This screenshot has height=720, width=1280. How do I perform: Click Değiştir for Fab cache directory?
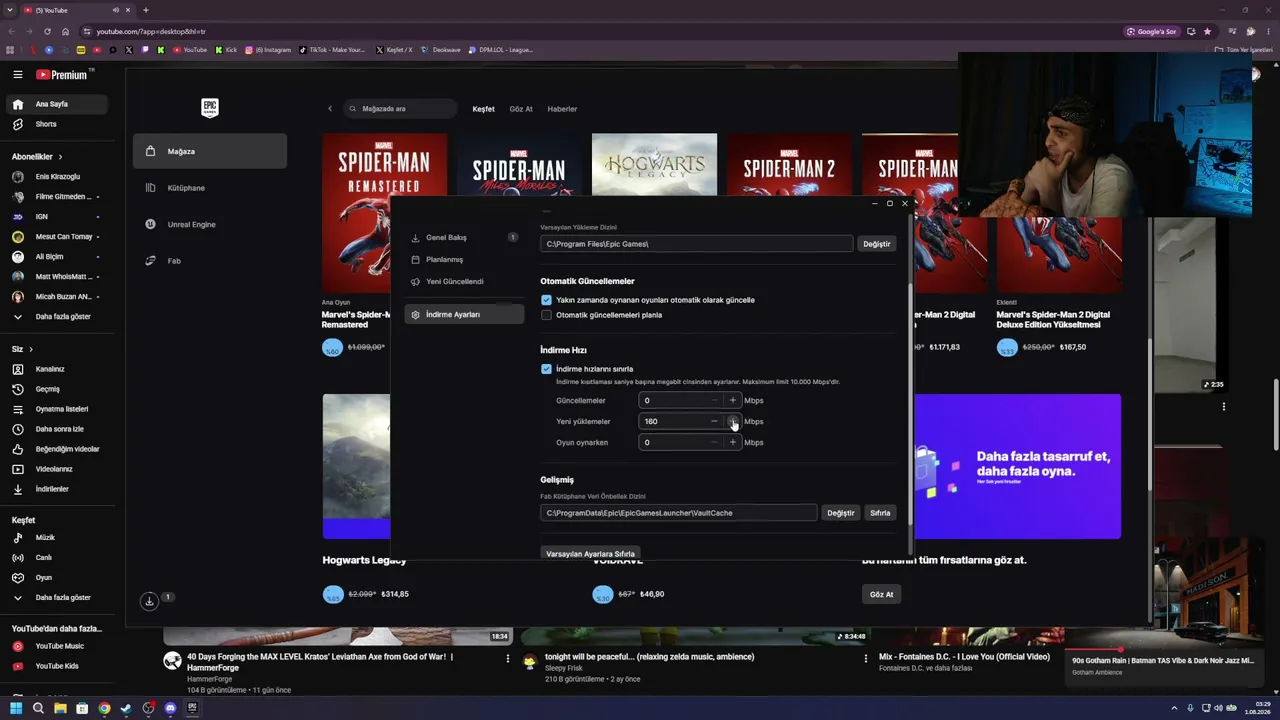click(840, 513)
